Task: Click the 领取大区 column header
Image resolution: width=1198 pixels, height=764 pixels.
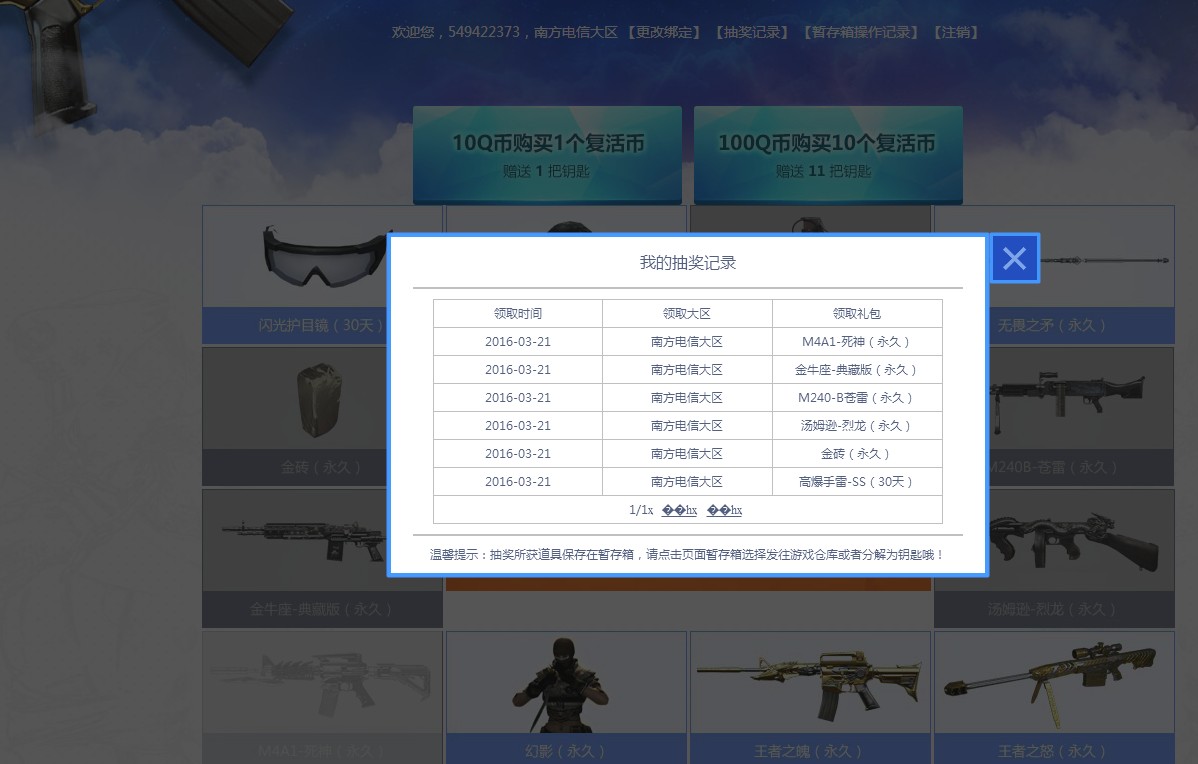Action: [x=687, y=313]
